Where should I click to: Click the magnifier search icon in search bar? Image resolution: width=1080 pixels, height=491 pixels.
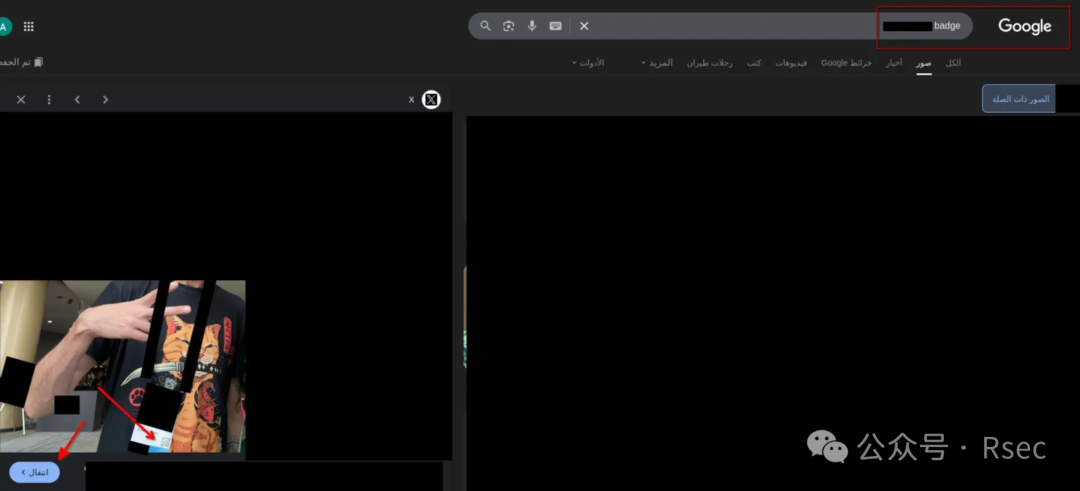(x=486, y=26)
